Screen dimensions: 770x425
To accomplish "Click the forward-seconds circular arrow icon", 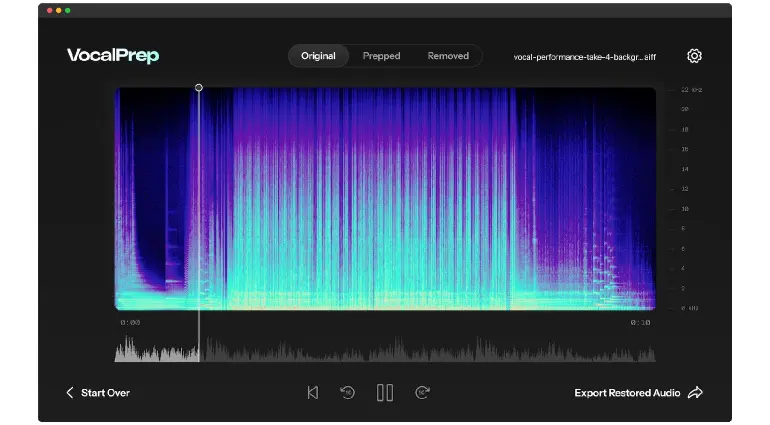I will tap(422, 393).
